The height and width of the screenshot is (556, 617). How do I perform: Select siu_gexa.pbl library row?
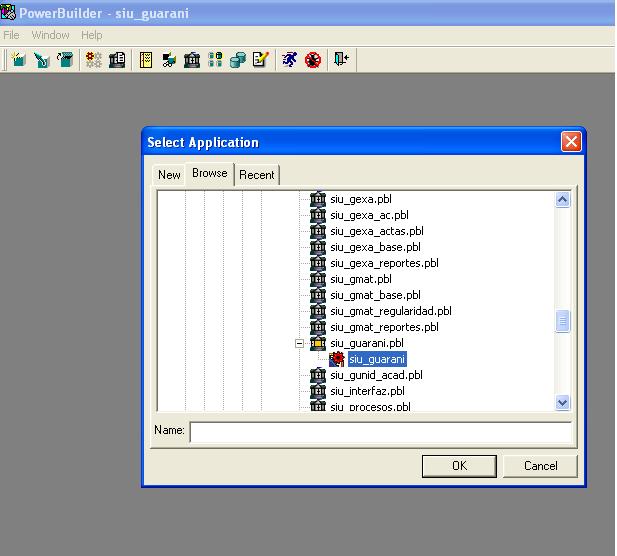[x=361, y=199]
